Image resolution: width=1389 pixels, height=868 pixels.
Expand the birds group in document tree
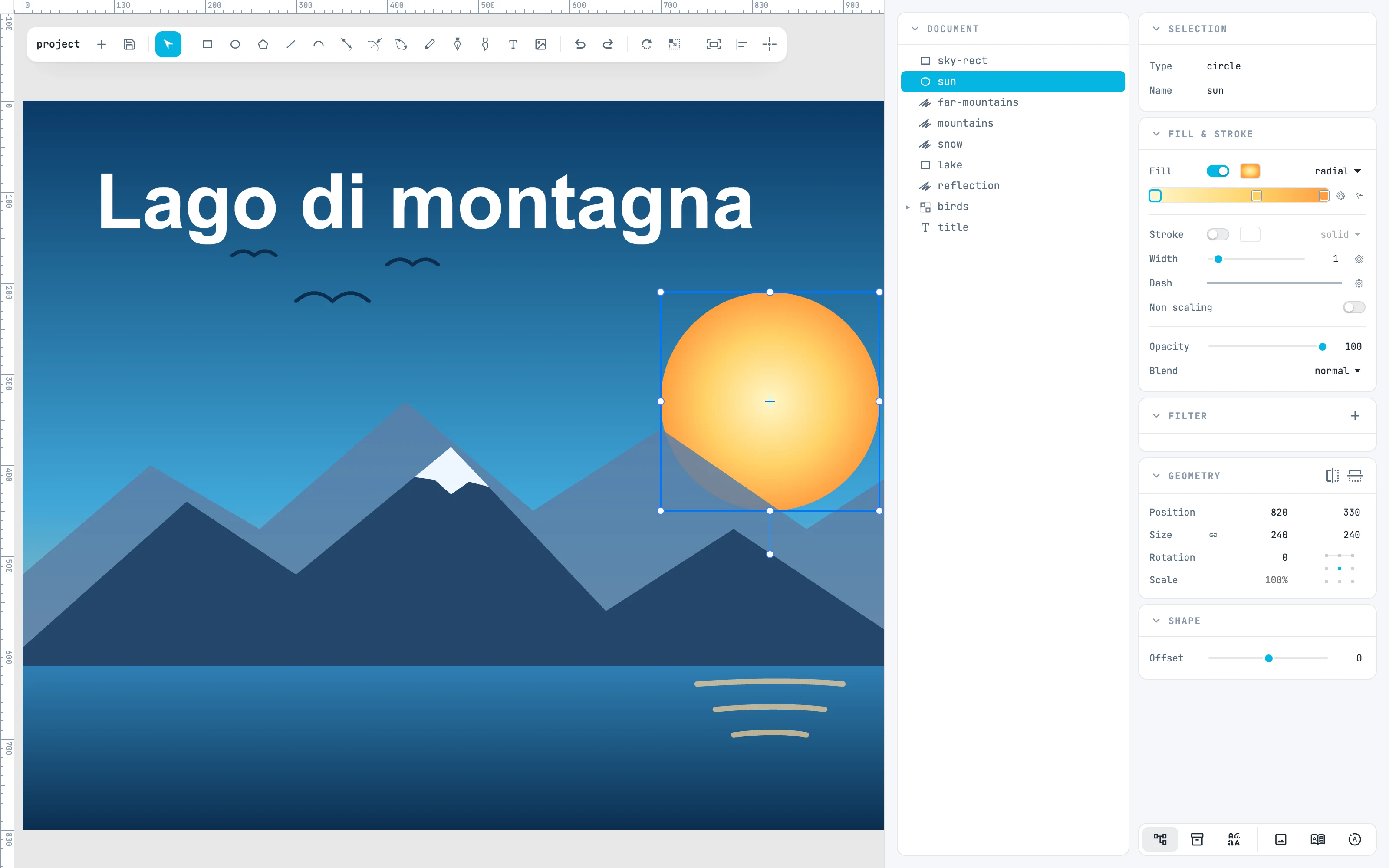[908, 207]
